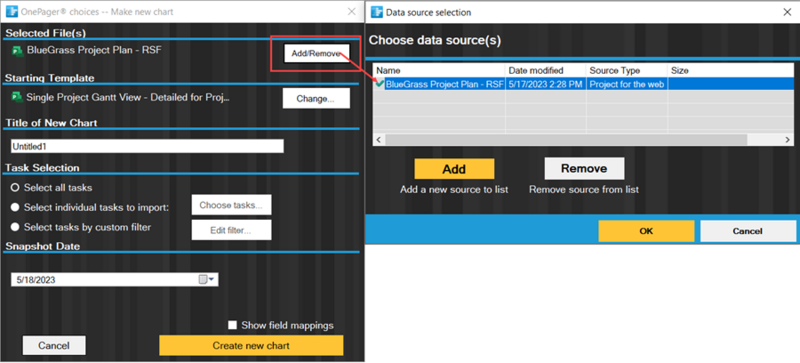Image resolution: width=800 pixels, height=363 pixels.
Task: Click the horizontal scrollbar thumb in source list
Action: tap(566, 140)
